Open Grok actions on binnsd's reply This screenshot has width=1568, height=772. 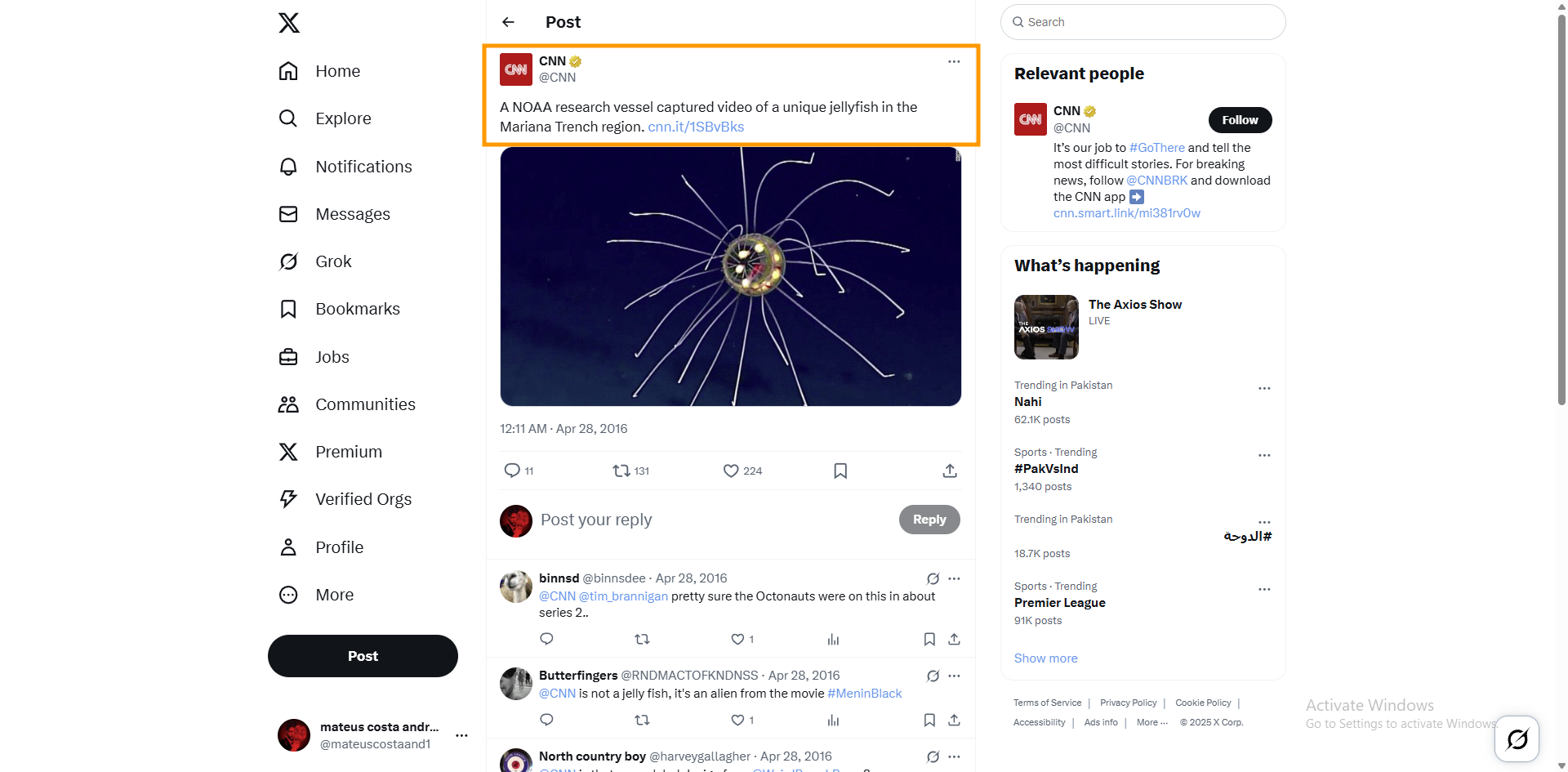(x=933, y=578)
